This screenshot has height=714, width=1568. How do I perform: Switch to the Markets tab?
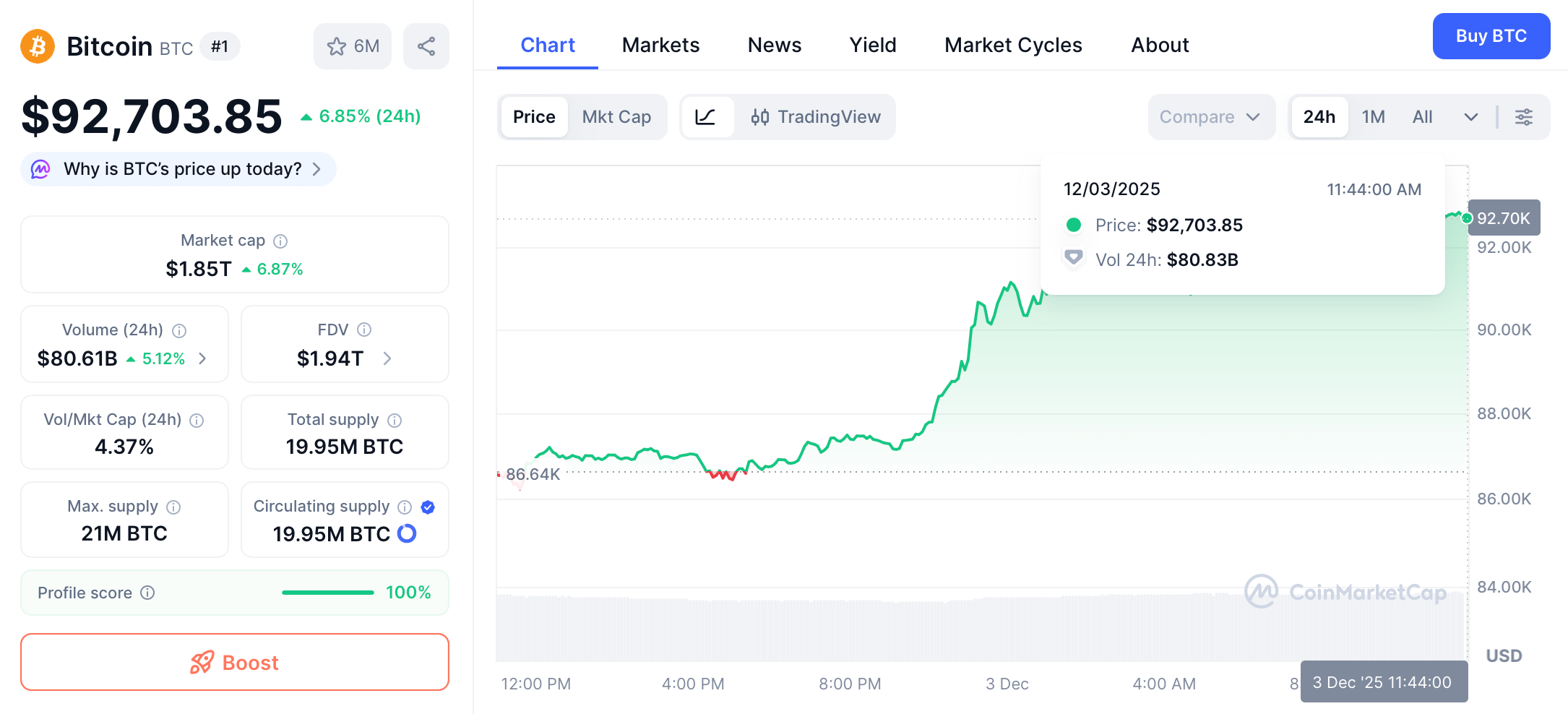click(x=660, y=45)
